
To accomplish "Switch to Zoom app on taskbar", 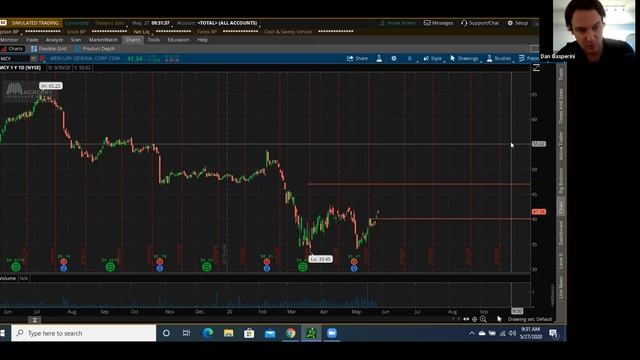I will tap(331, 333).
